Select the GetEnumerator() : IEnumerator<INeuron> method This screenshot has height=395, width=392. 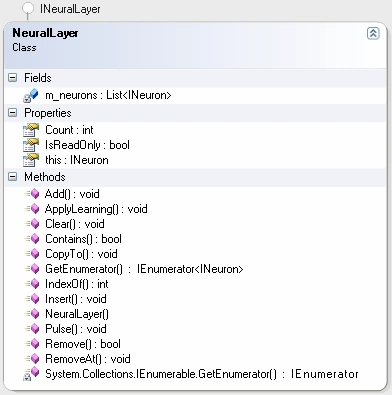pyautogui.click(x=144, y=269)
